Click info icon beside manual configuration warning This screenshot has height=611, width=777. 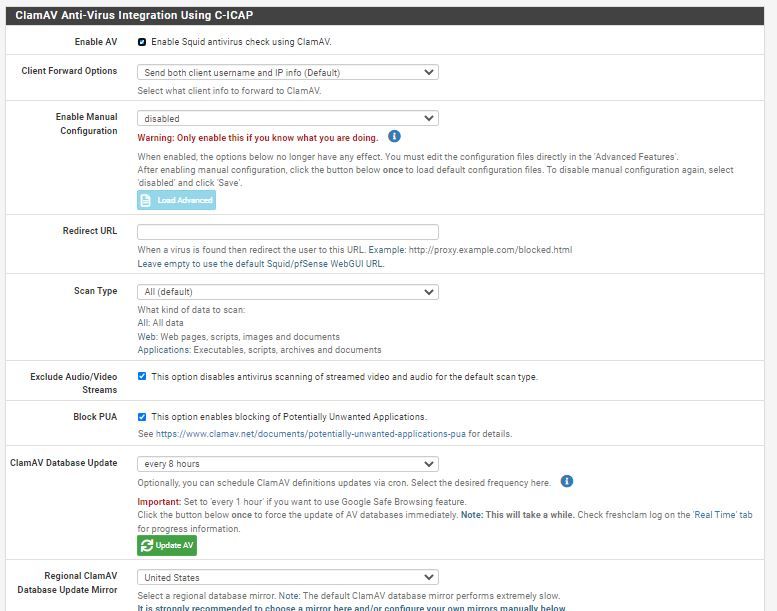click(394, 136)
